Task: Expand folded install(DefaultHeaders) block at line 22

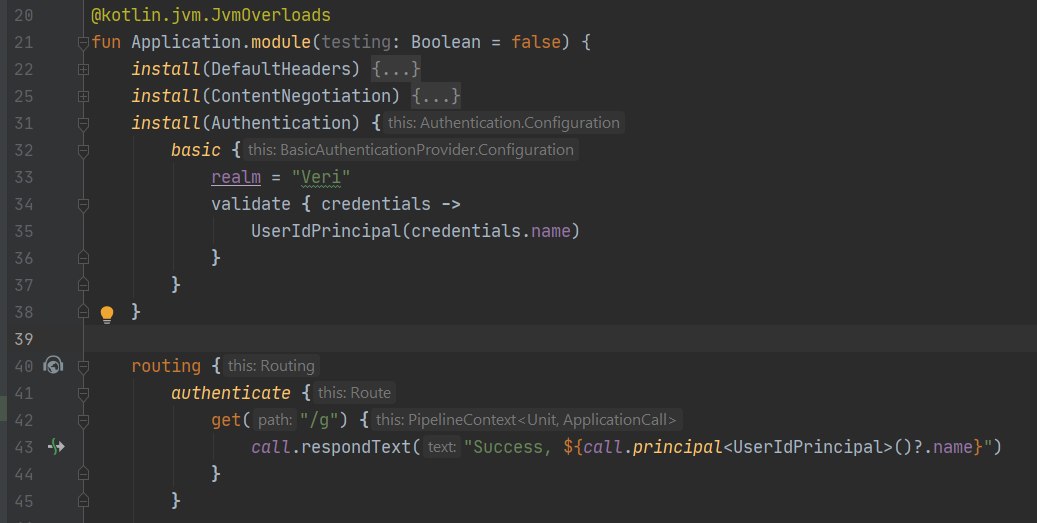Action: pos(83,69)
